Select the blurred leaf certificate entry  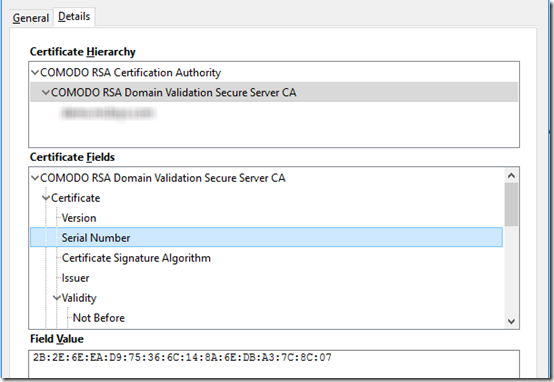pyautogui.click(x=108, y=113)
